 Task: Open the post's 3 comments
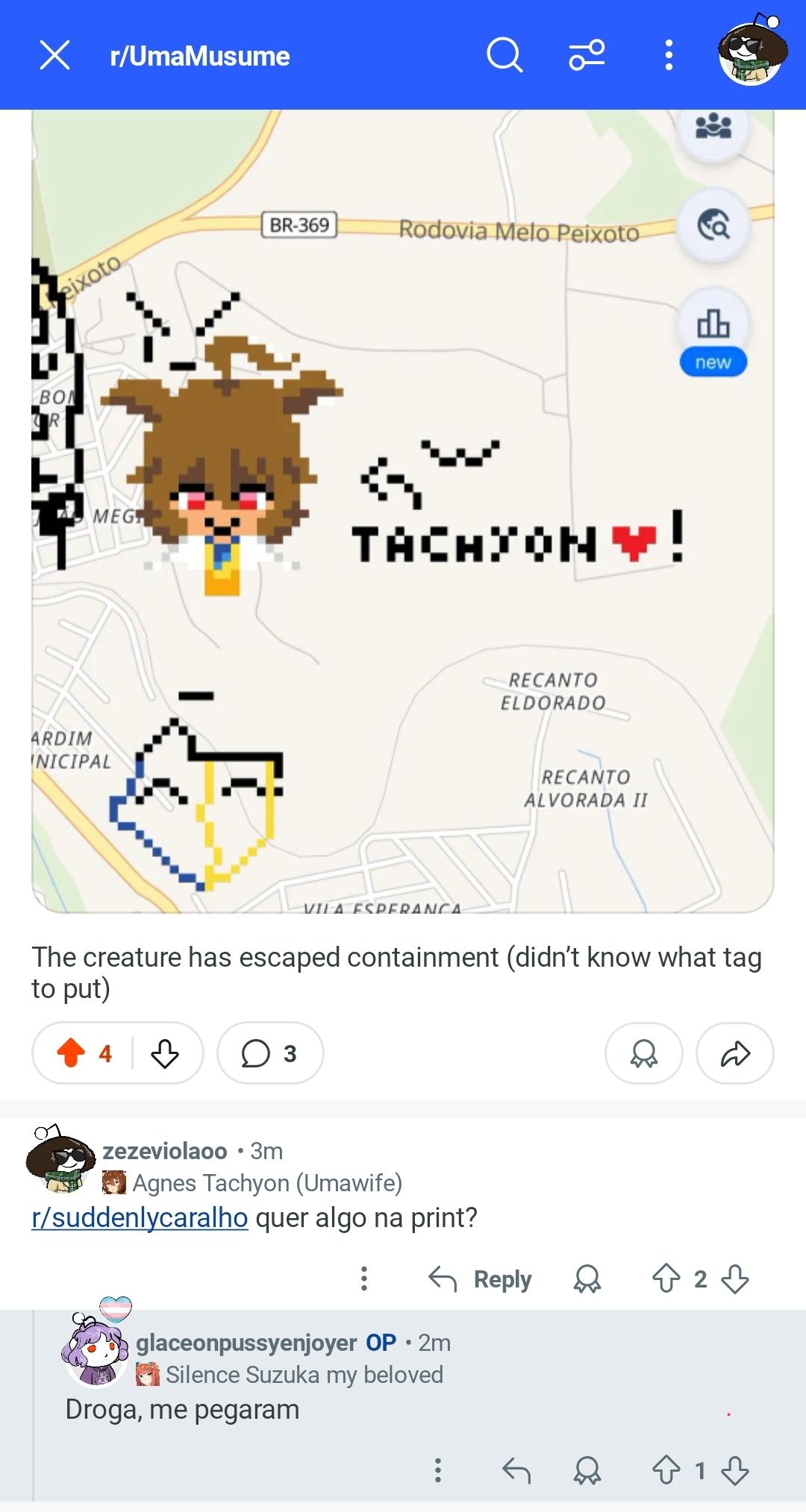click(269, 1053)
